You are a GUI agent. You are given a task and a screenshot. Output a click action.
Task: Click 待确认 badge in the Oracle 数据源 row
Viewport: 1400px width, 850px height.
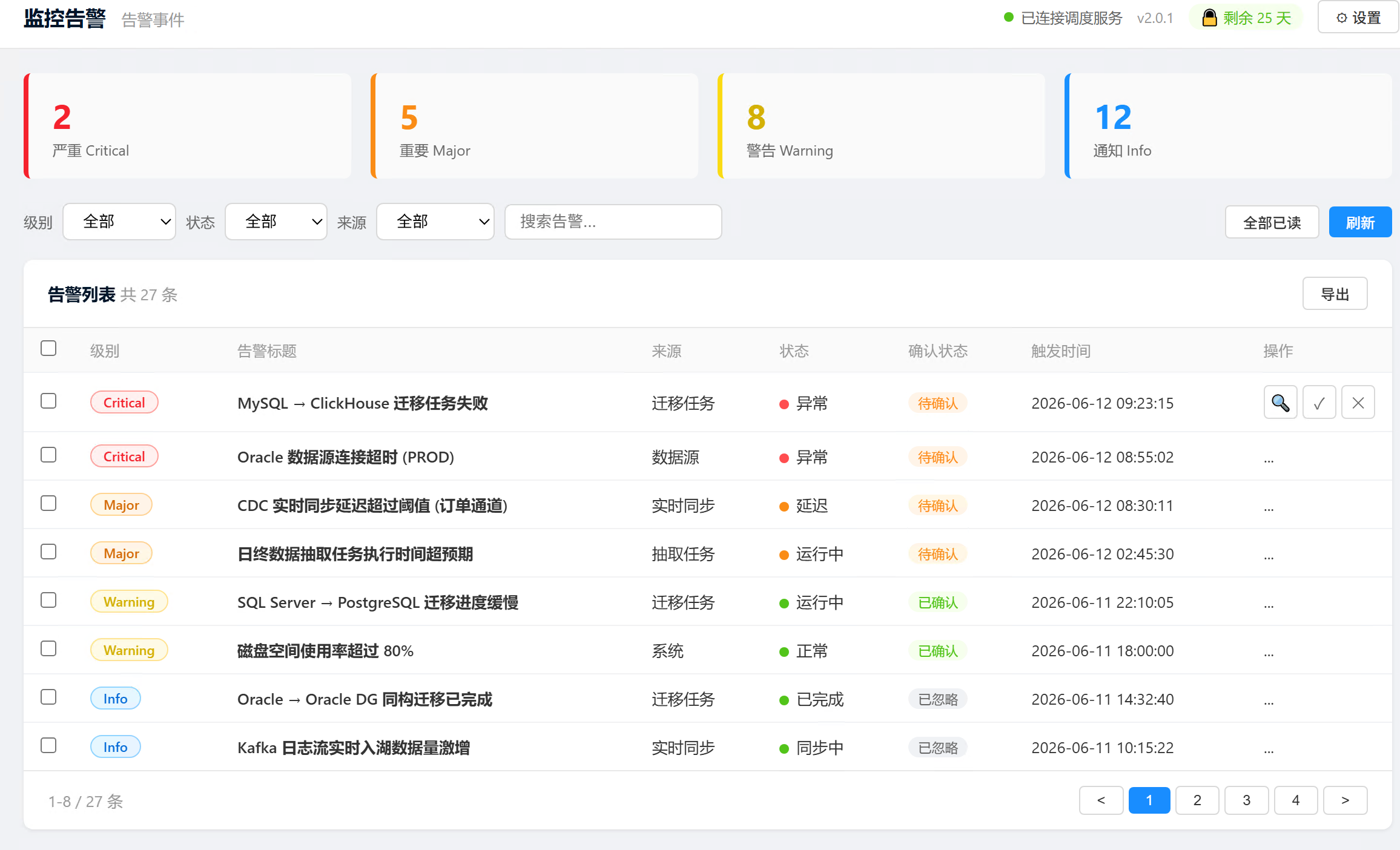pyautogui.click(x=938, y=457)
